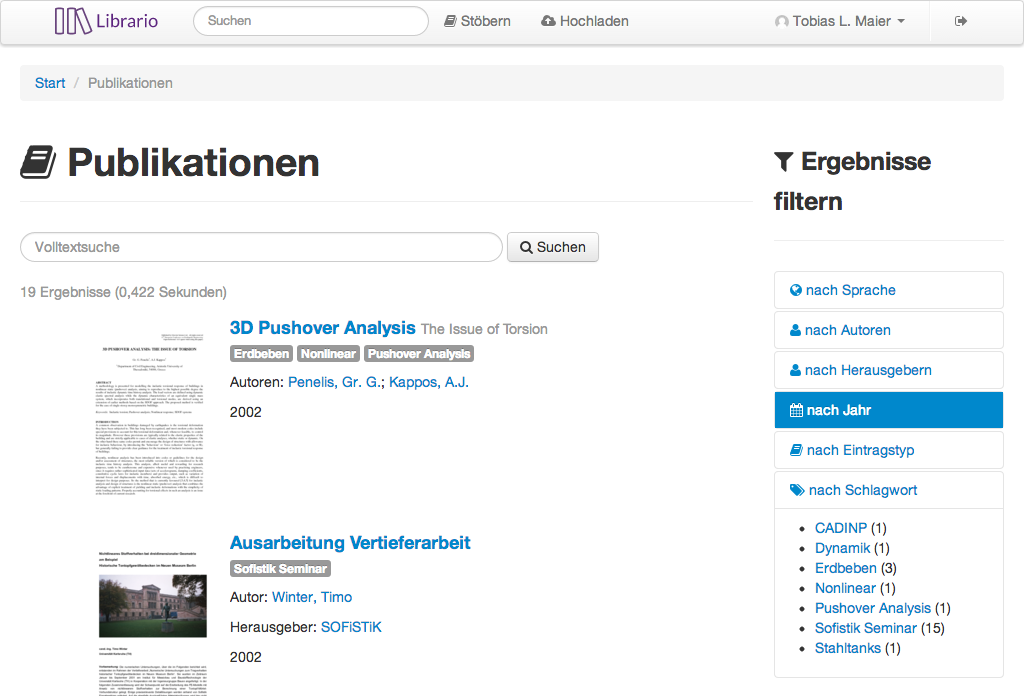Open the "Sofistik Seminar (15)" keyword filter
Image resolution: width=1024 pixels, height=696 pixels.
click(x=866, y=628)
